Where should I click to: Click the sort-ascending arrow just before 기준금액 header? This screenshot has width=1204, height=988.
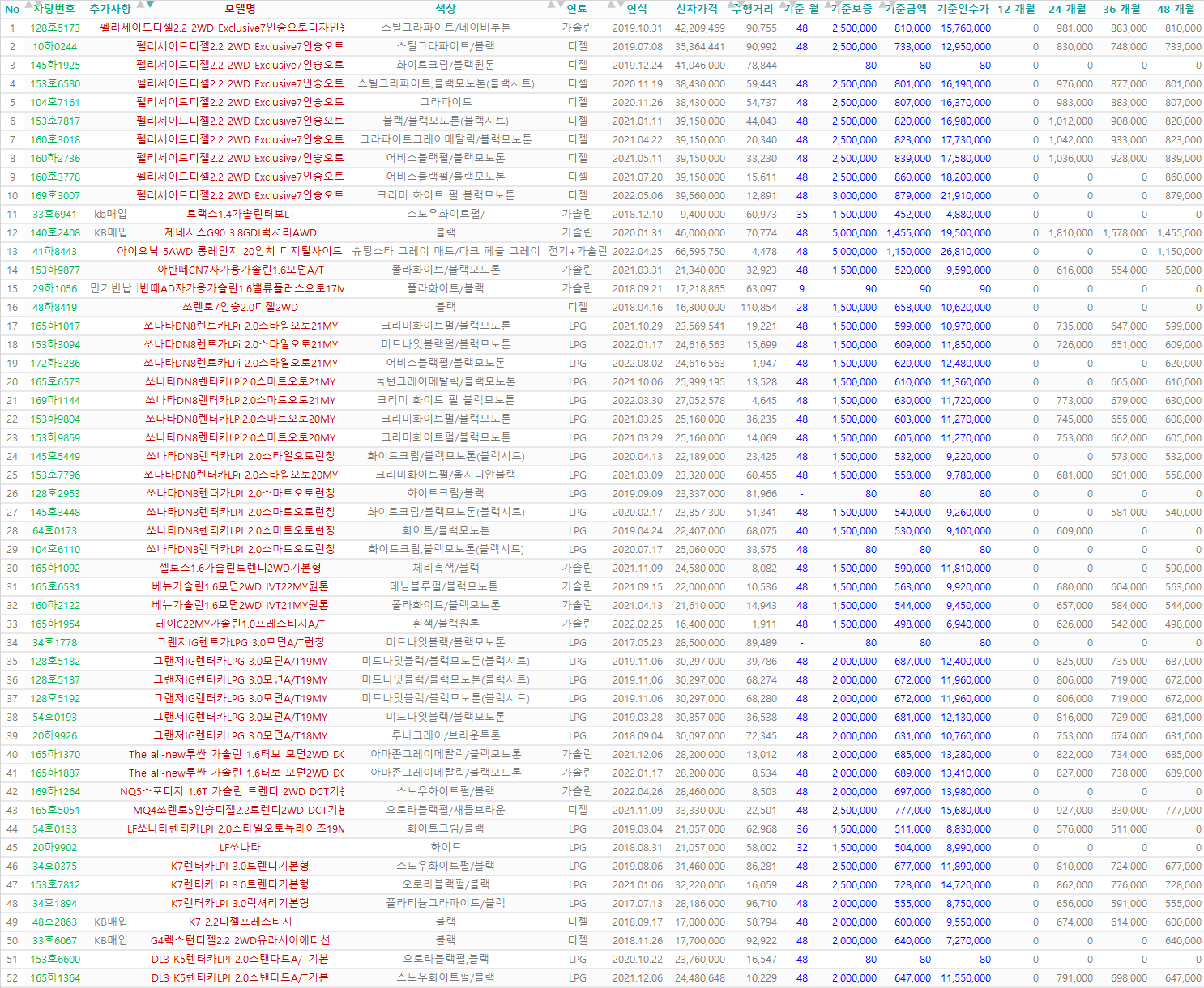[x=881, y=5]
